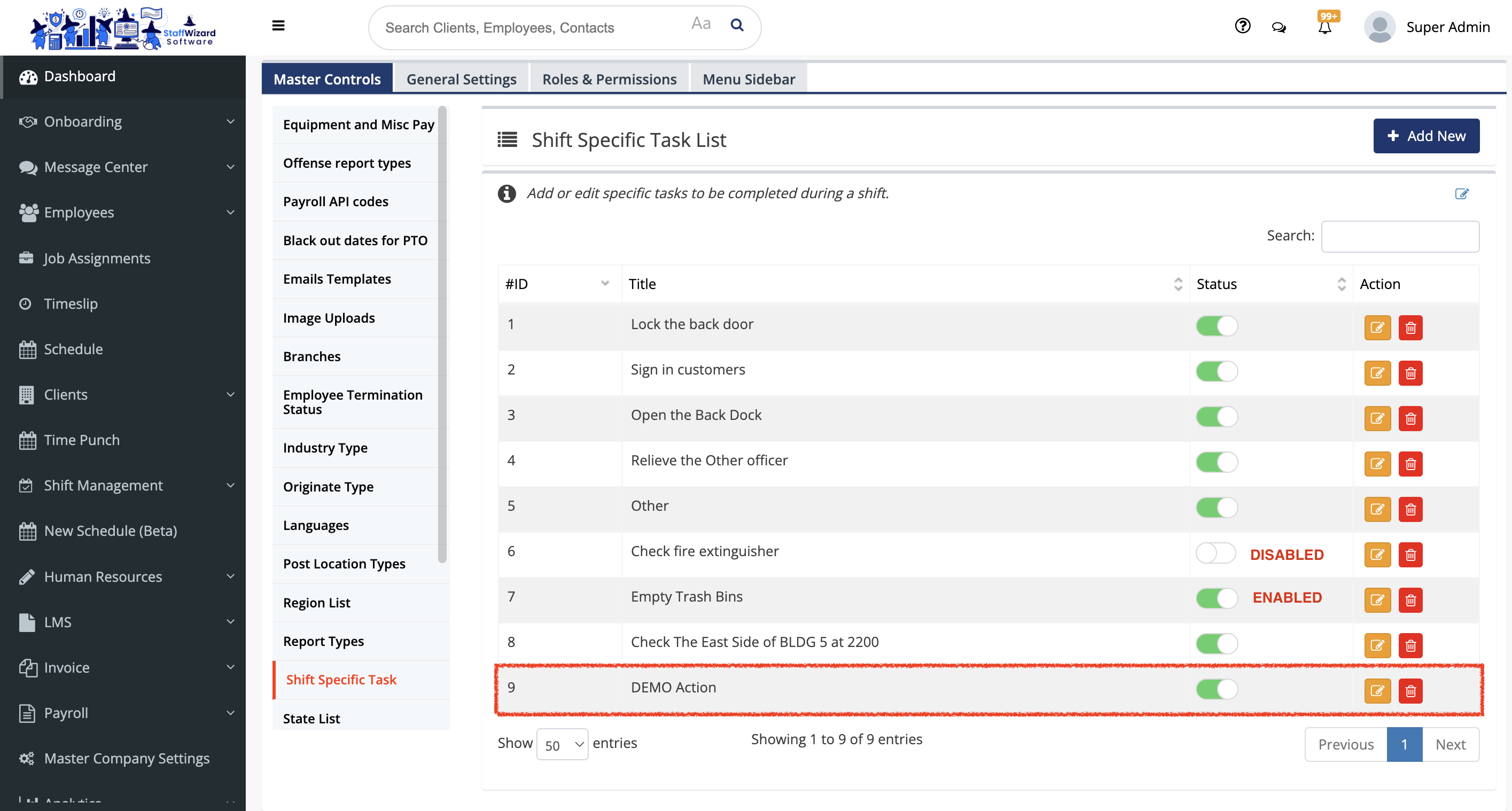The height and width of the screenshot is (811, 1512).
Task: Switch to the Menu Sidebar tab
Action: 749,79
